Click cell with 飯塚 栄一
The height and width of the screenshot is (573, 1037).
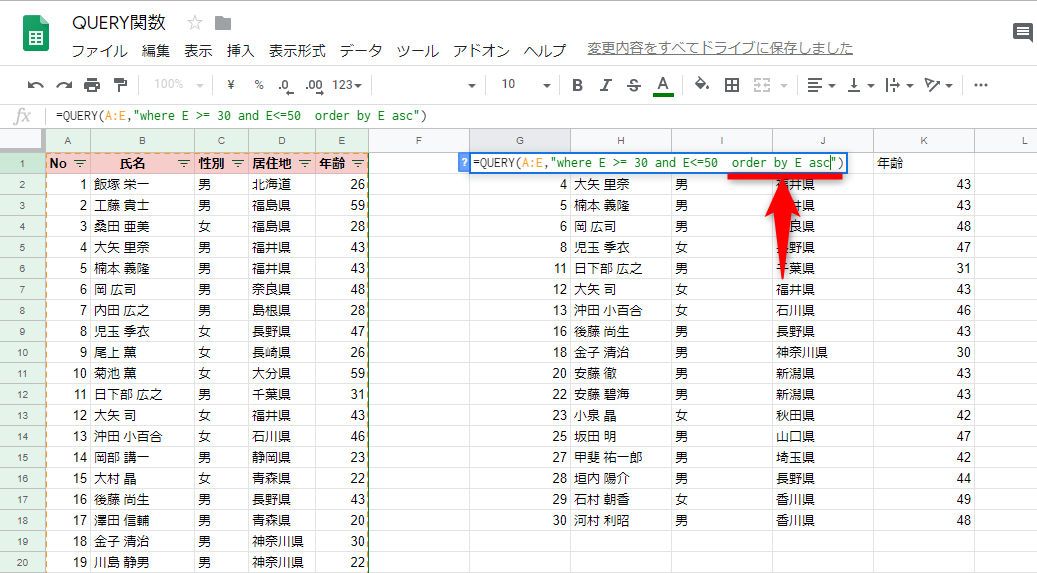(x=142, y=185)
